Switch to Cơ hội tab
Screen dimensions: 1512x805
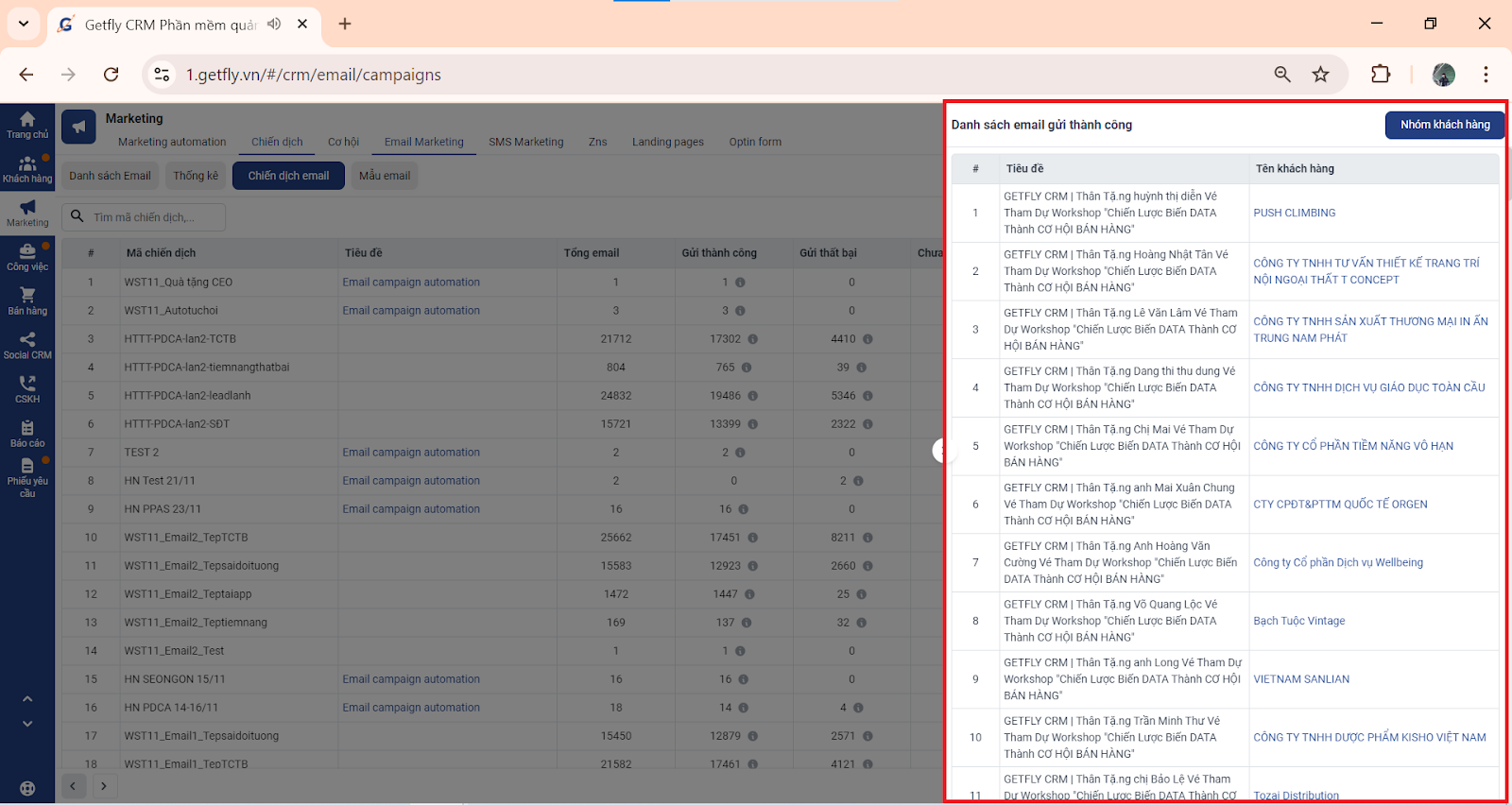click(x=344, y=142)
